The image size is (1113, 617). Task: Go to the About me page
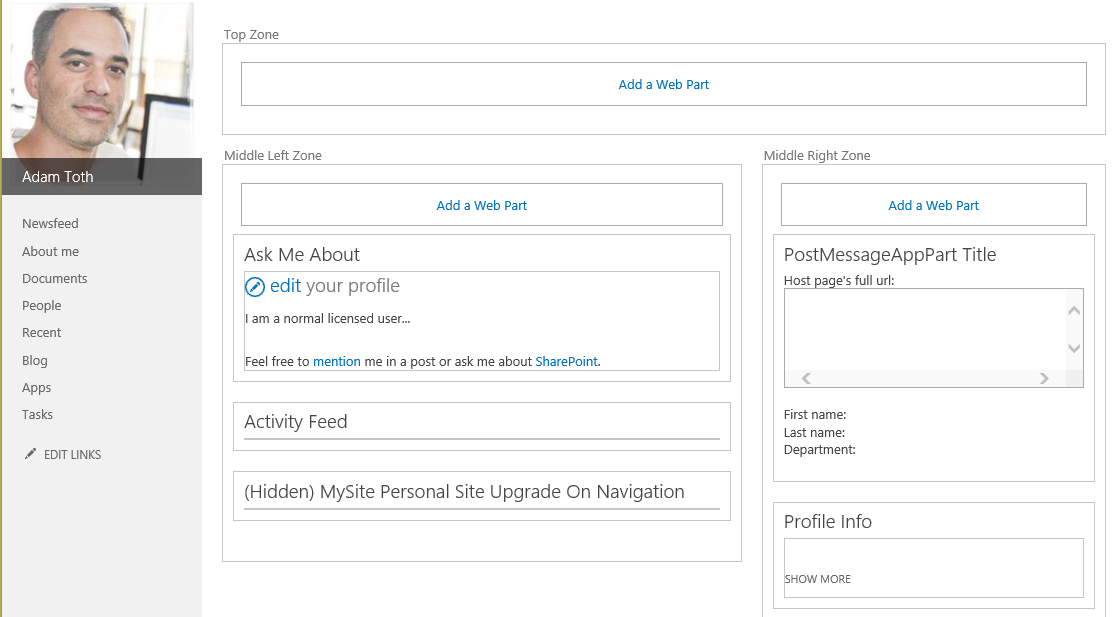coord(50,251)
